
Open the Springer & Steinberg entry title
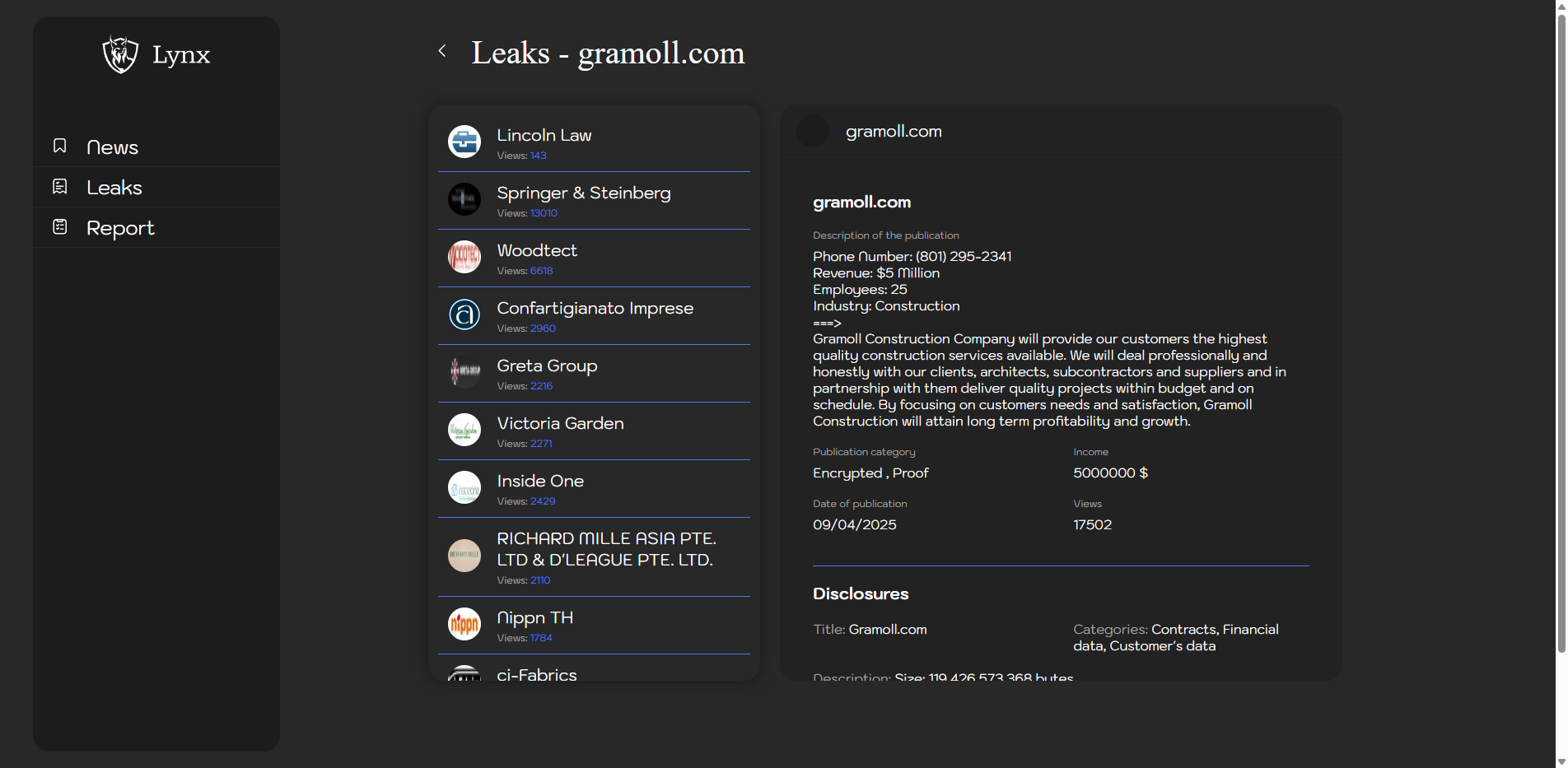click(x=583, y=193)
